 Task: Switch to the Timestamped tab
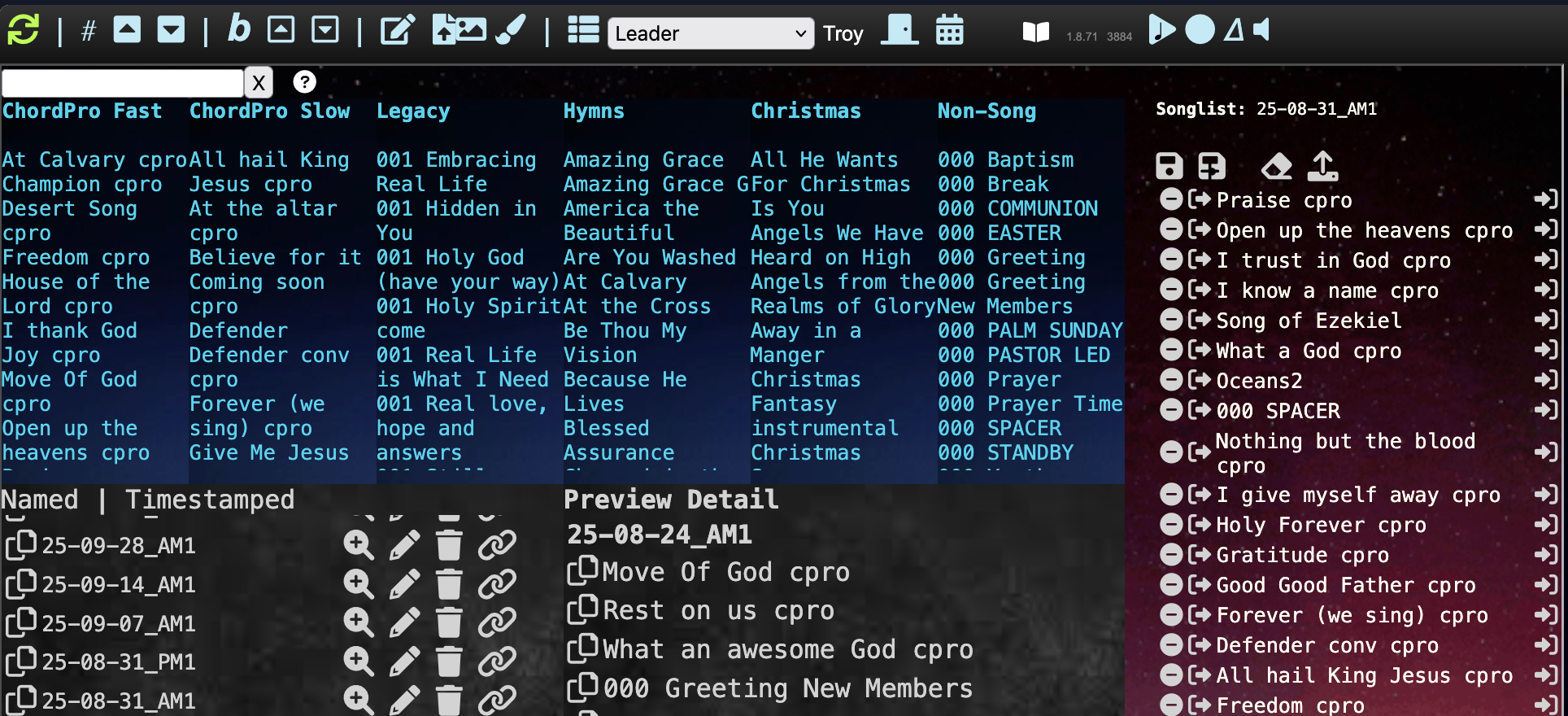(210, 500)
